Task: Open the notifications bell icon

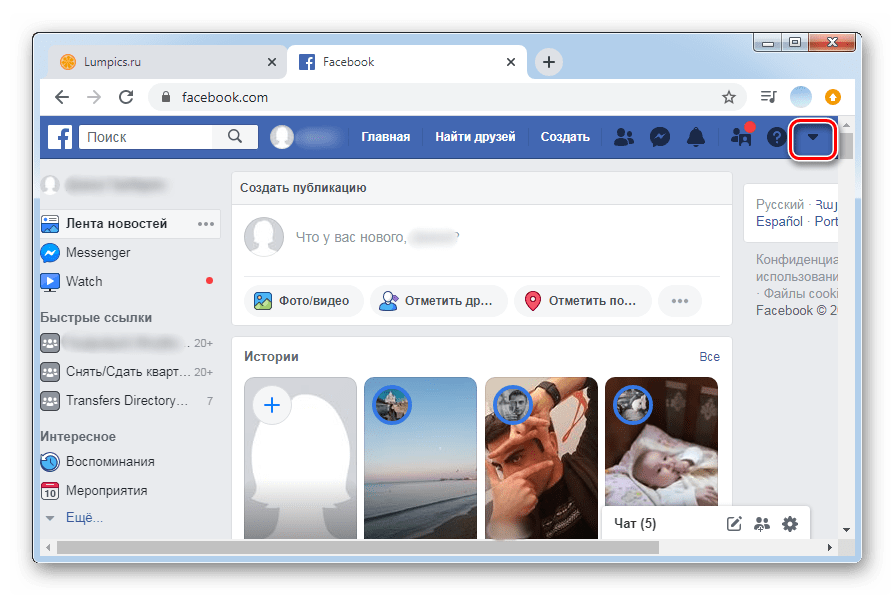Action: [695, 138]
